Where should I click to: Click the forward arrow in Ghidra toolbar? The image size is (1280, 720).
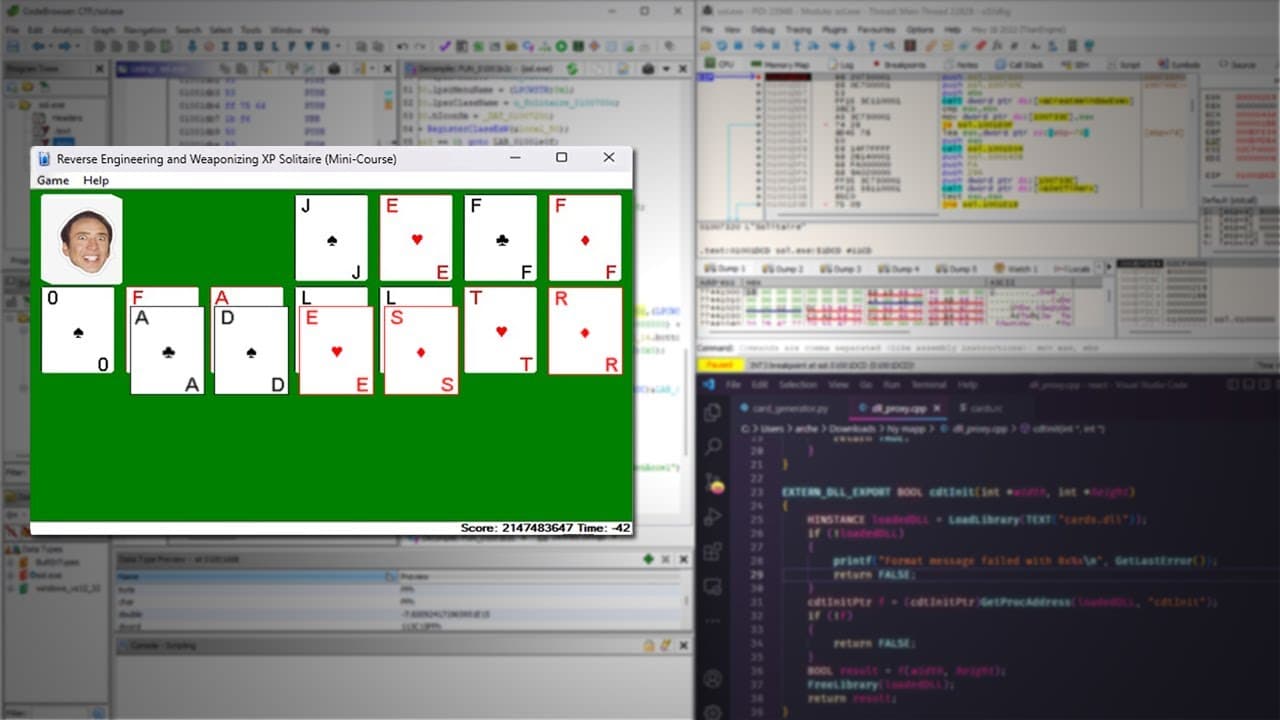66,46
